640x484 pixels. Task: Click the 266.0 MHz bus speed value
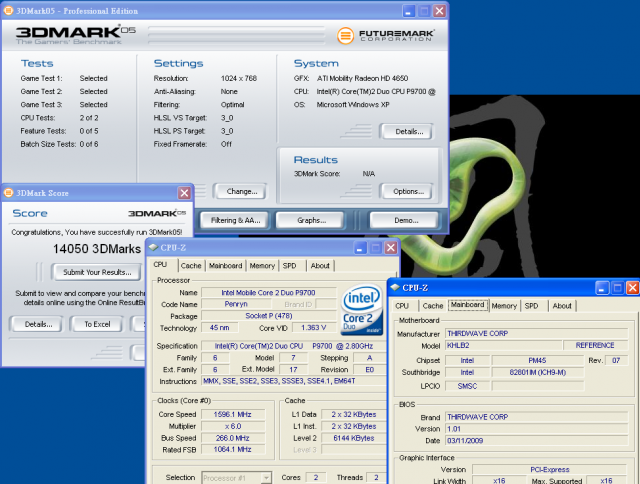coord(233,438)
